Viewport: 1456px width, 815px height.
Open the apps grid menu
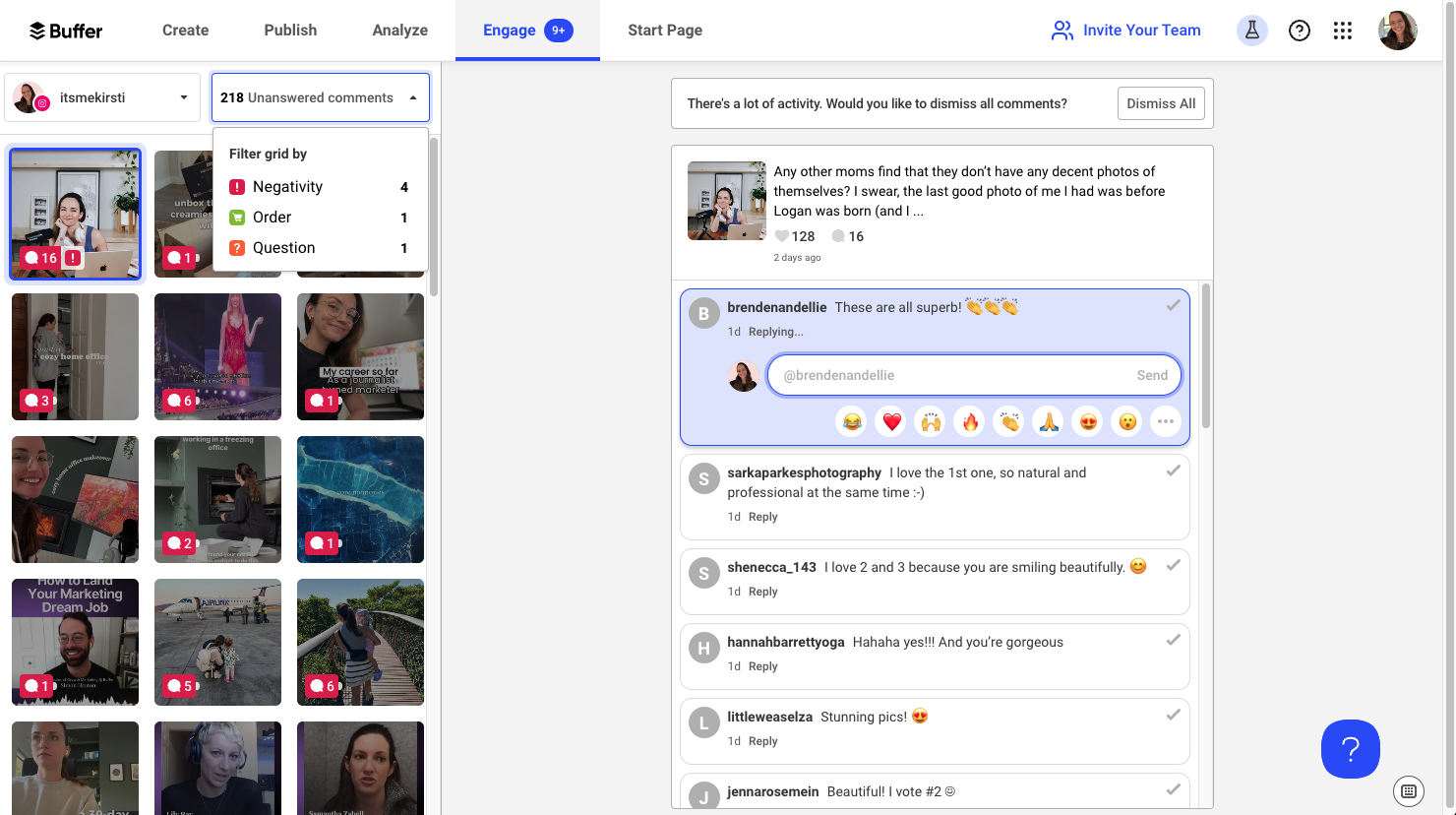pyautogui.click(x=1342, y=31)
